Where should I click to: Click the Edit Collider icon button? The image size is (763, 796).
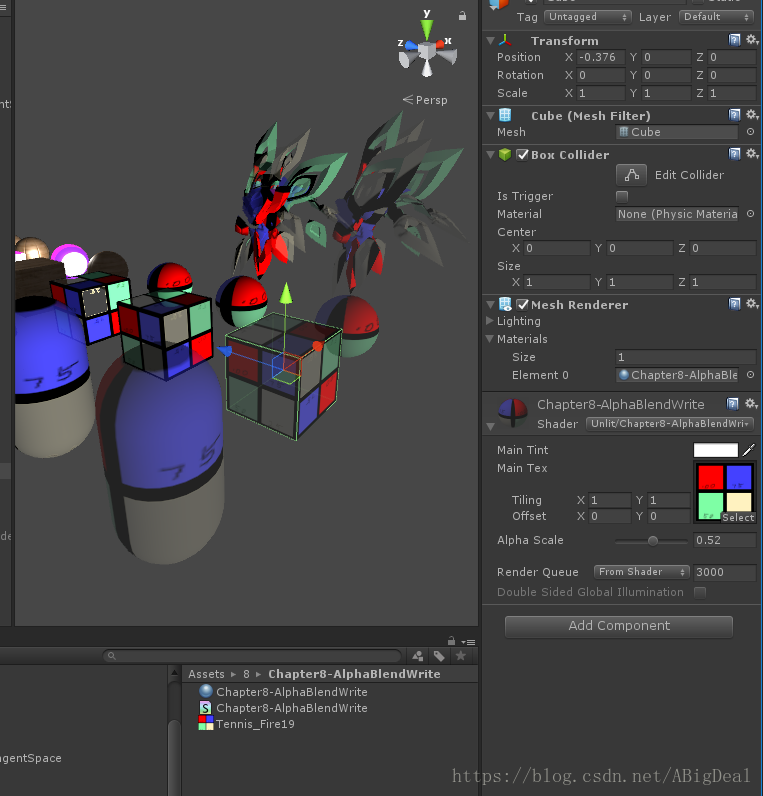(632, 175)
